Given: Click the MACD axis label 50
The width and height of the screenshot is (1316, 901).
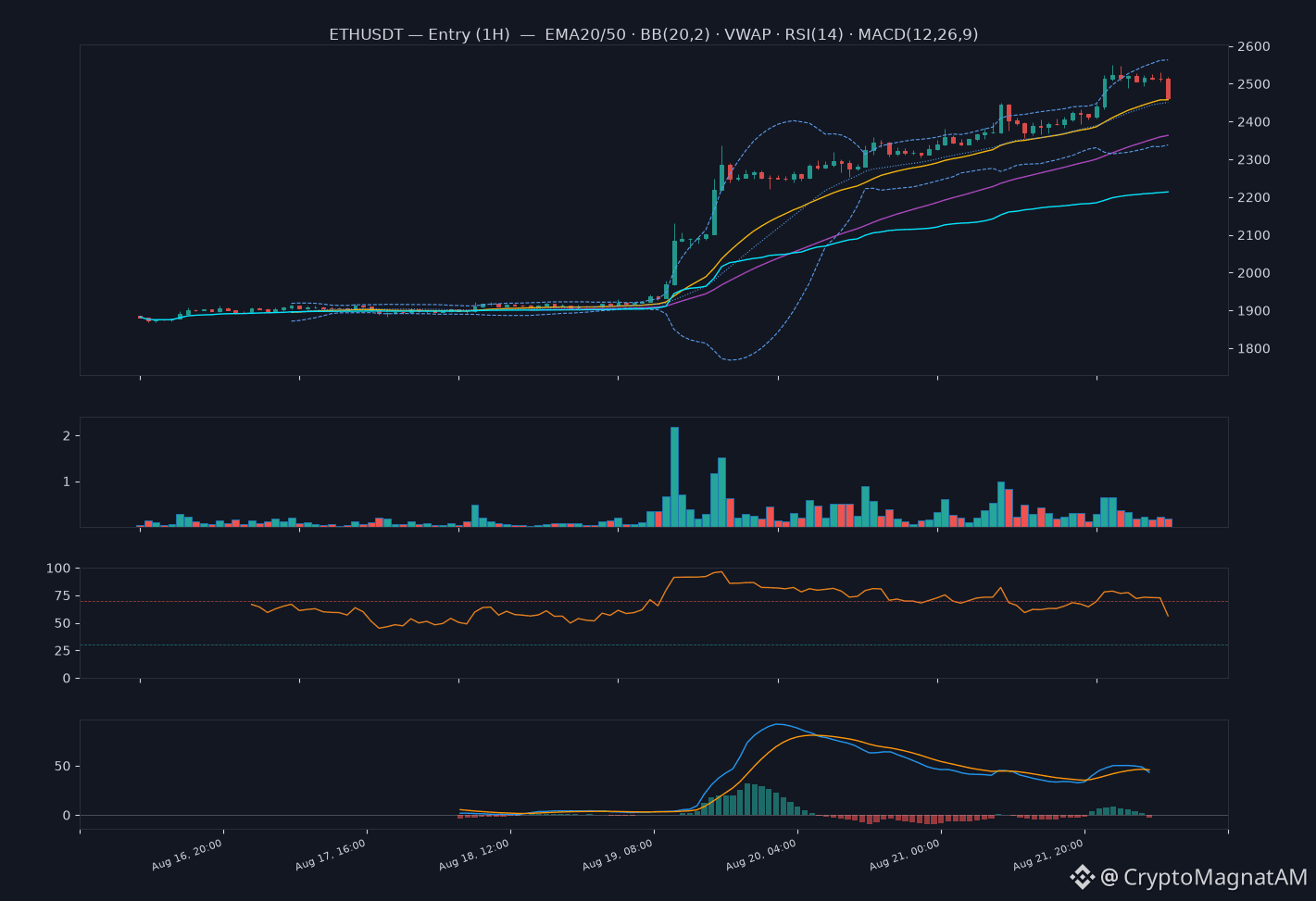Looking at the screenshot, I should 62,767.
